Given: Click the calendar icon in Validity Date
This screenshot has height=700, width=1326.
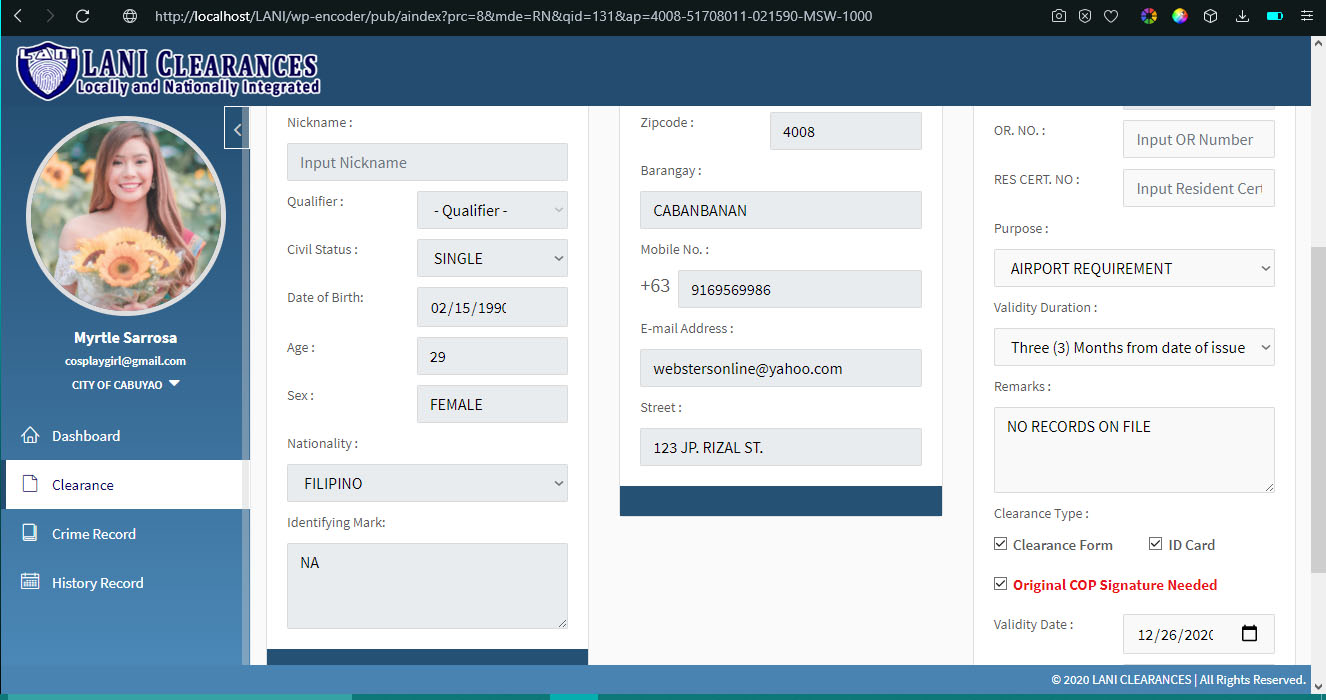Looking at the screenshot, I should coord(1249,634).
